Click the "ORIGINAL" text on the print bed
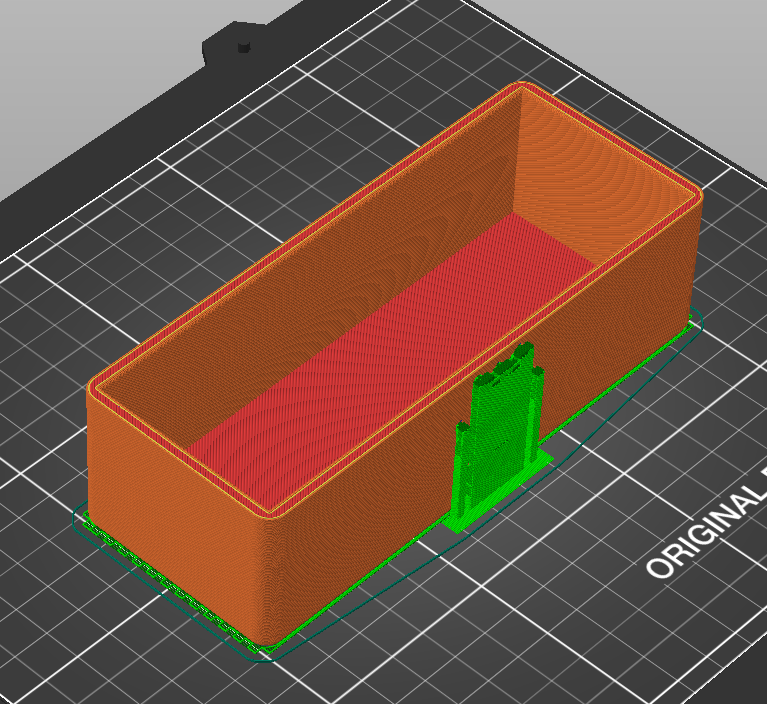 [x=707, y=523]
